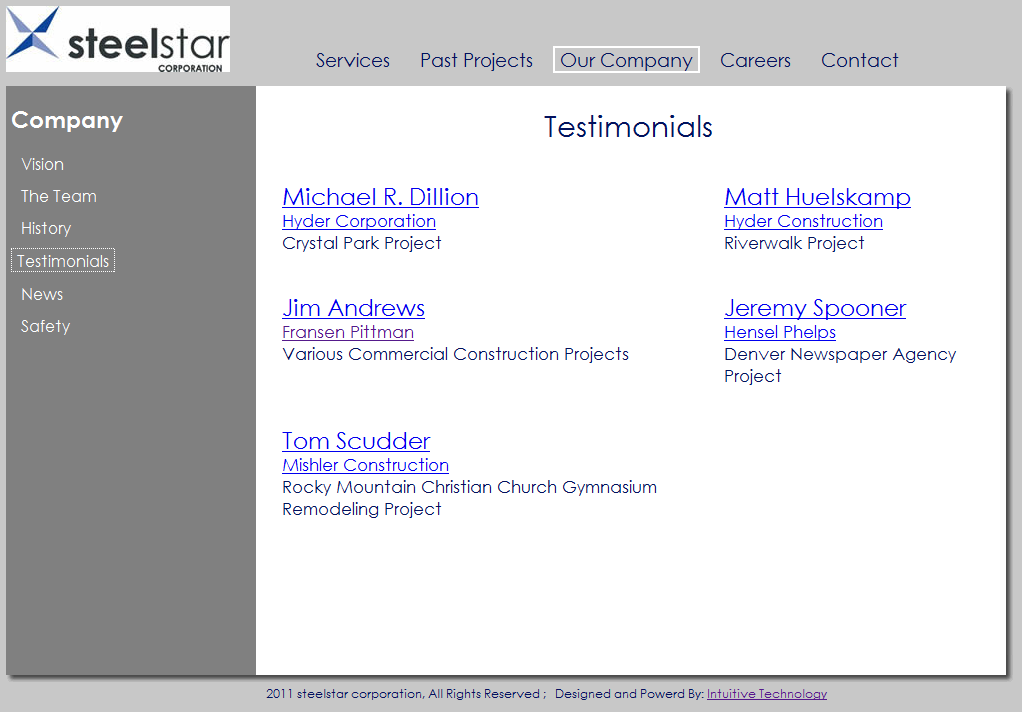This screenshot has height=712, width=1022.
Task: Follow the Fransen Pittman link
Action: 348,332
